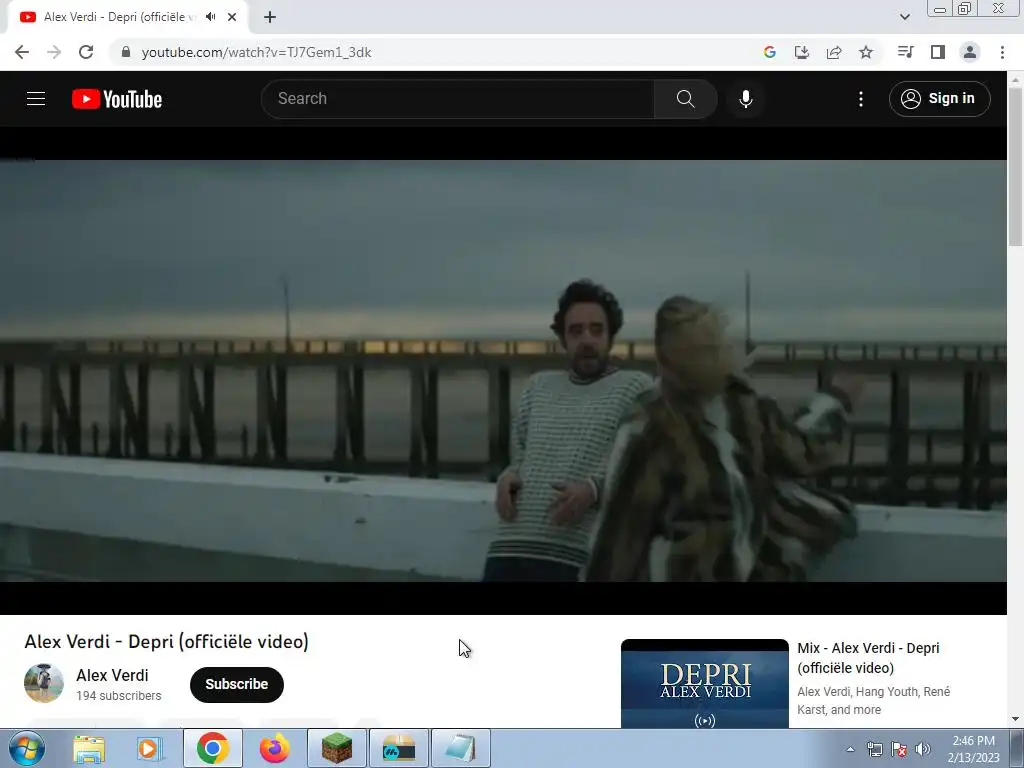Launch Windows Media Player taskbar icon
The height and width of the screenshot is (768, 1024).
pos(150,748)
